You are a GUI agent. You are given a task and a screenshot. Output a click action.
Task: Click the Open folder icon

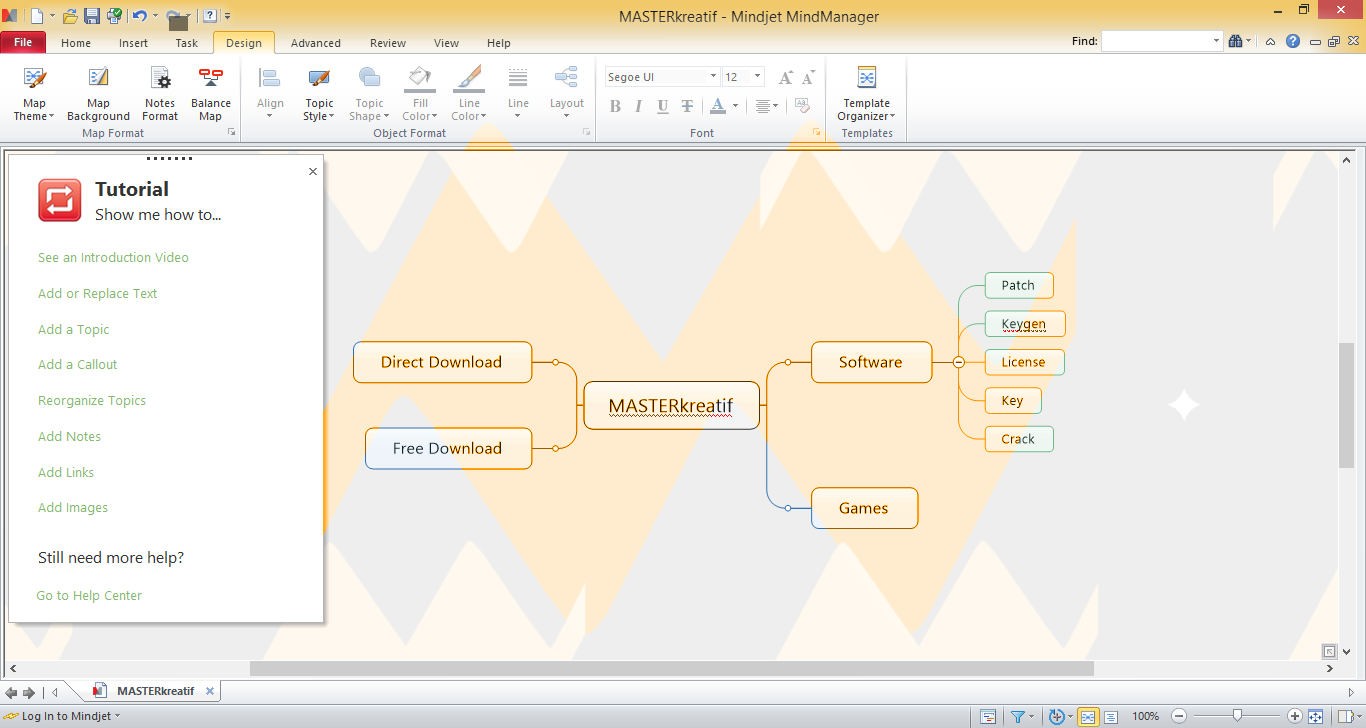click(70, 16)
